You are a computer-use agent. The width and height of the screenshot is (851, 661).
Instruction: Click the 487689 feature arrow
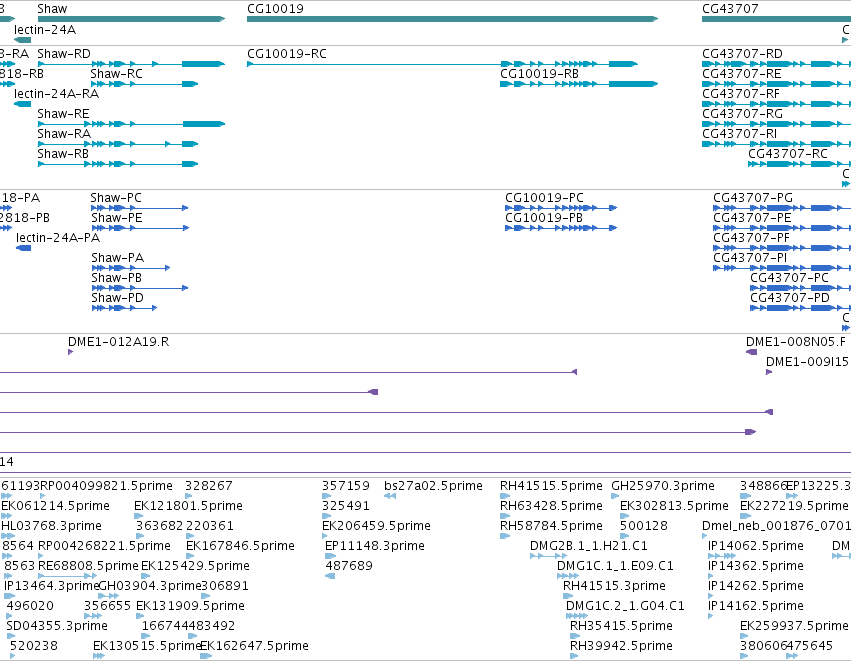pyautogui.click(x=330, y=576)
